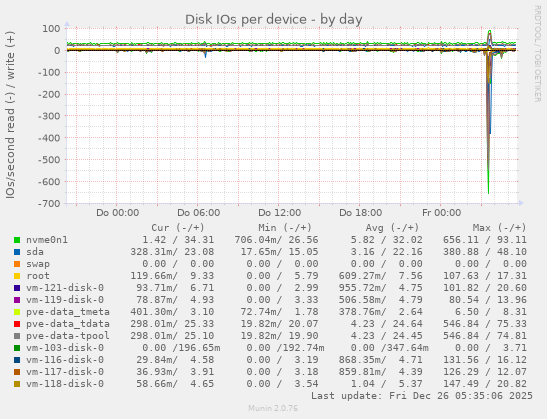Viewport: 547px width, 419px height.
Task: Click the Min (-/+) column header
Action: (285, 228)
